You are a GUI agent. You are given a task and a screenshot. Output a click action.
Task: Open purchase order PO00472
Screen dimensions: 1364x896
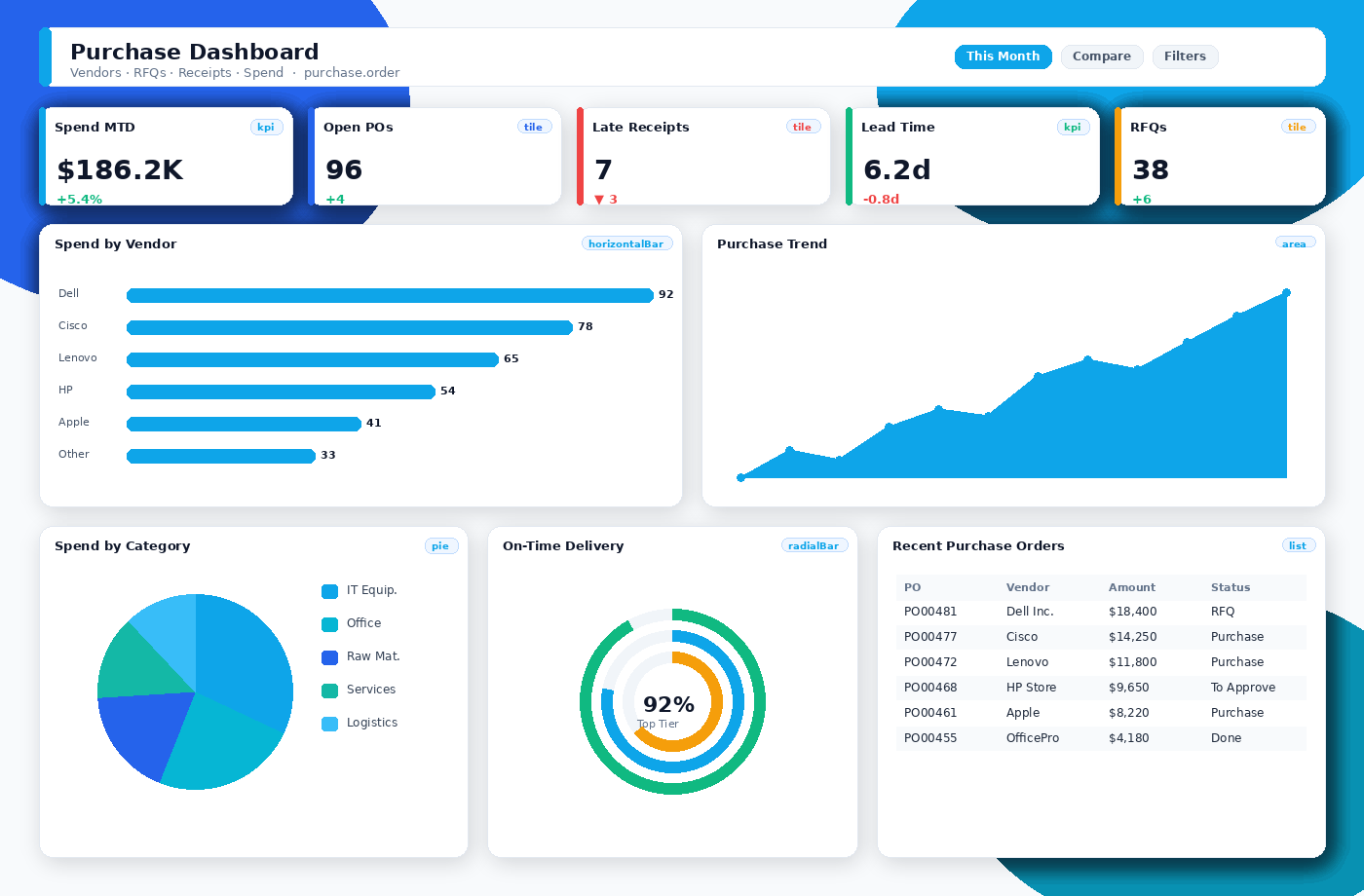click(1101, 662)
